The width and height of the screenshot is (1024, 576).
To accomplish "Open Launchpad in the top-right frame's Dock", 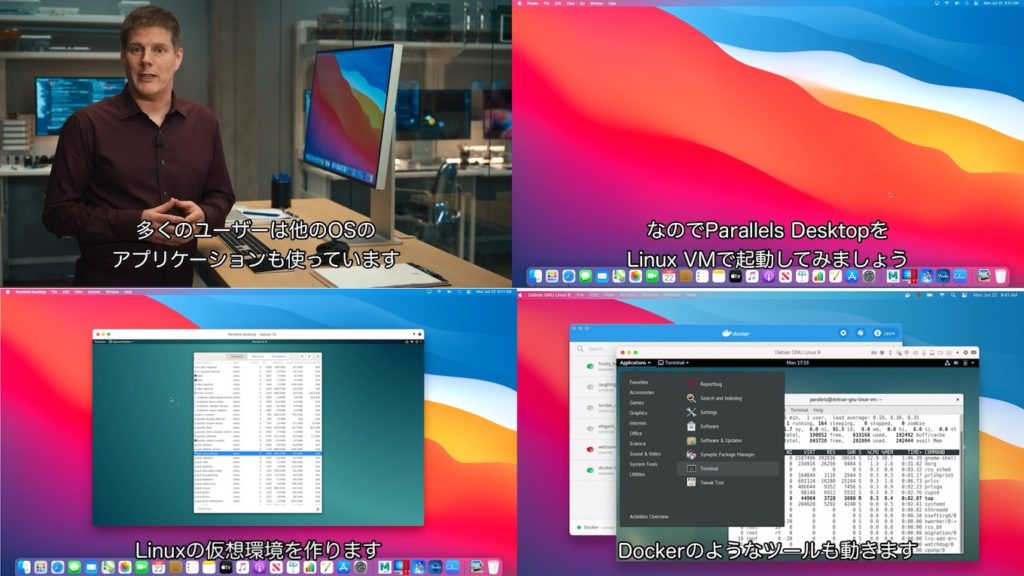I will pos(552,276).
